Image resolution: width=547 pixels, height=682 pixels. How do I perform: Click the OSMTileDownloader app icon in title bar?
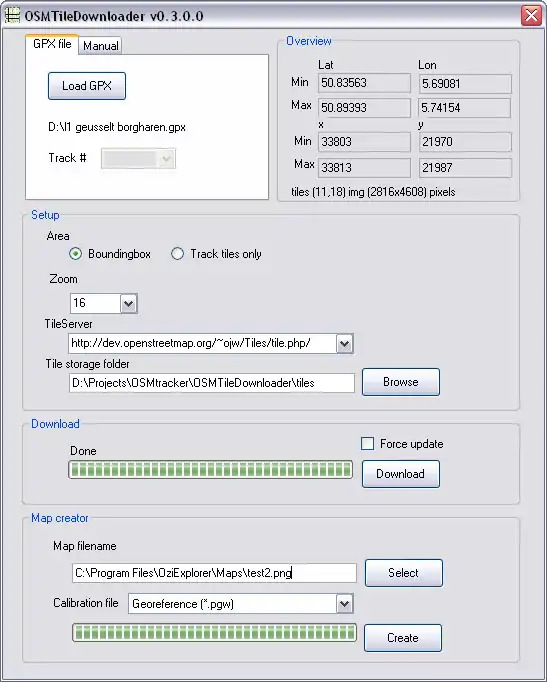[12, 15]
